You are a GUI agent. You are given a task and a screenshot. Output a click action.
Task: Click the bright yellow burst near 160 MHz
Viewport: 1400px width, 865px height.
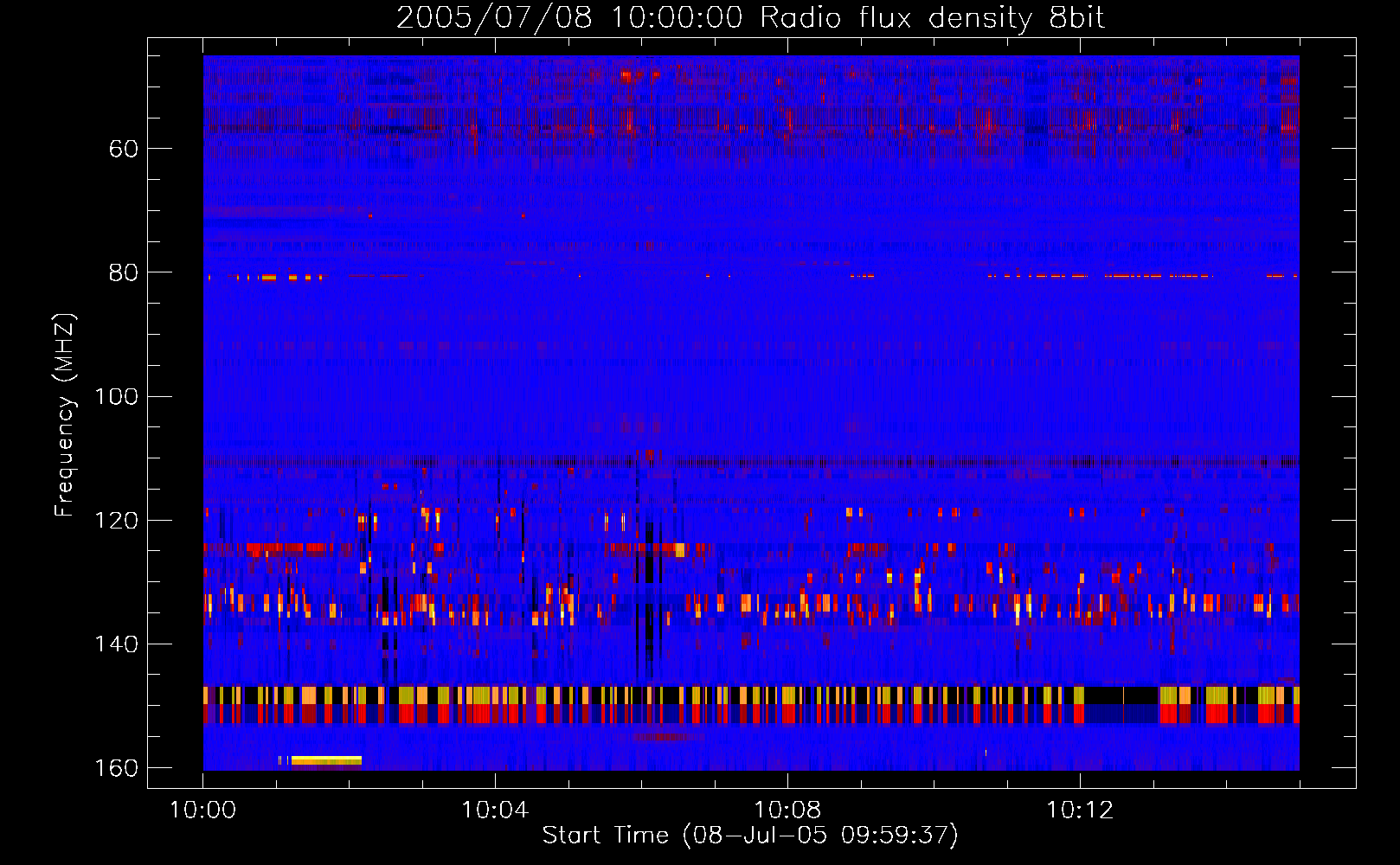pyautogui.click(x=326, y=760)
